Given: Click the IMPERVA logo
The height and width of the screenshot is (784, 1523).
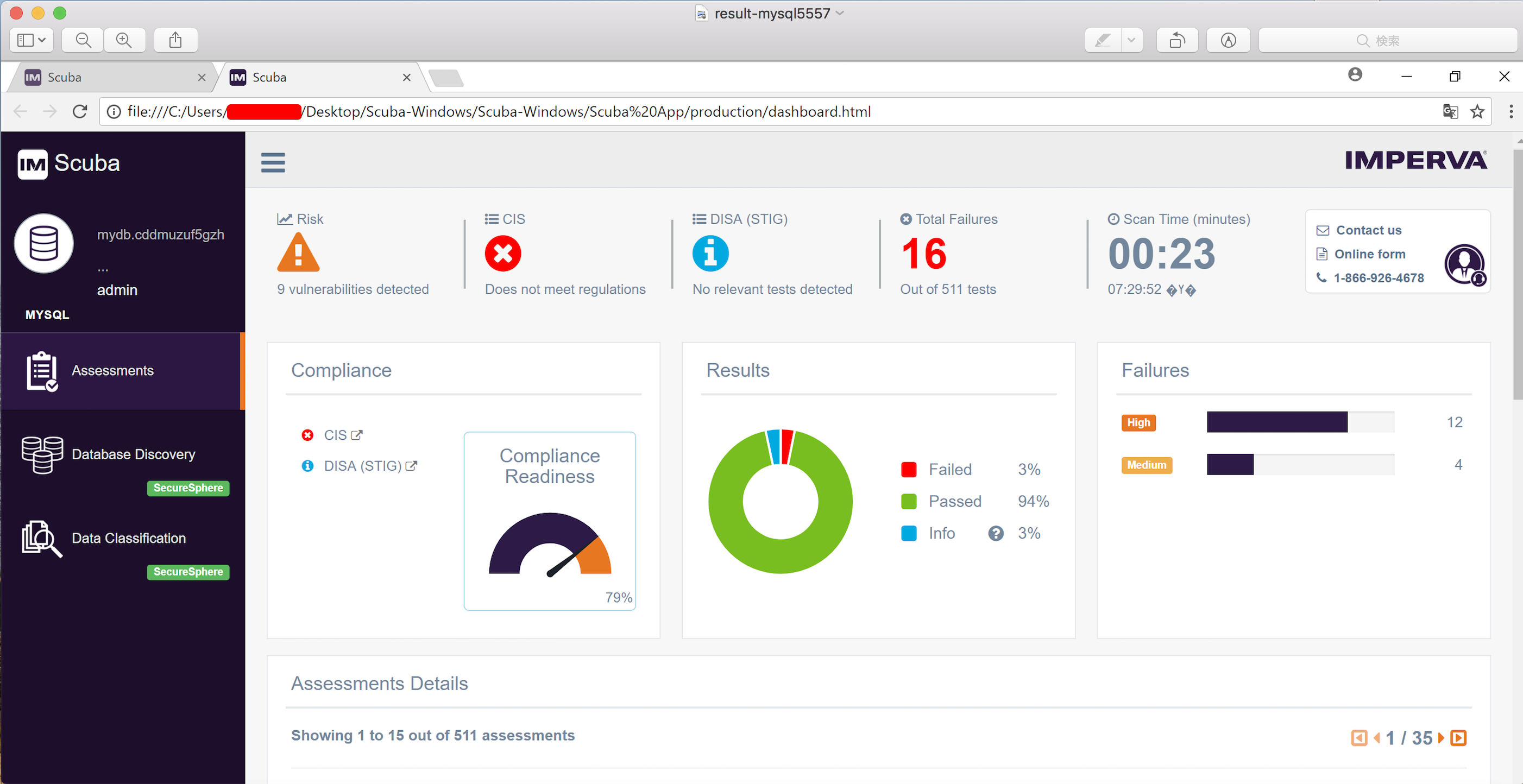Looking at the screenshot, I should tap(1415, 160).
